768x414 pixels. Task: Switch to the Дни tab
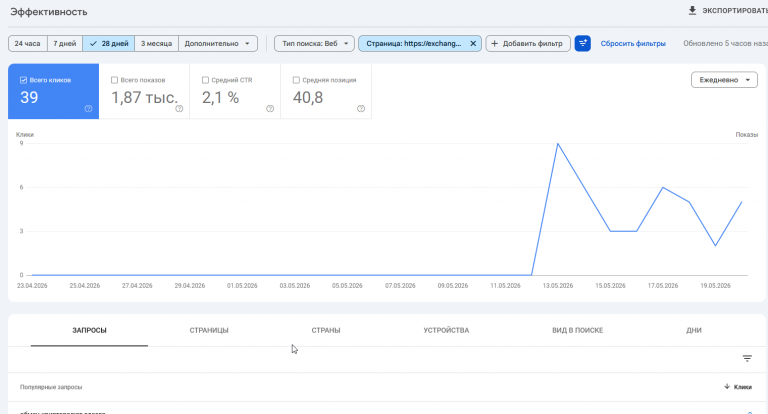694,330
